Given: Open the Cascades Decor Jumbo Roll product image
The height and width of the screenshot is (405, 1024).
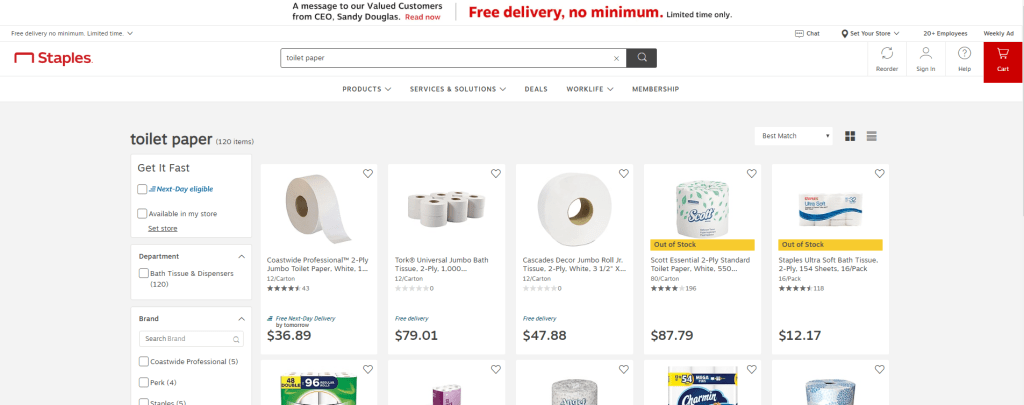Looking at the screenshot, I should tap(573, 208).
